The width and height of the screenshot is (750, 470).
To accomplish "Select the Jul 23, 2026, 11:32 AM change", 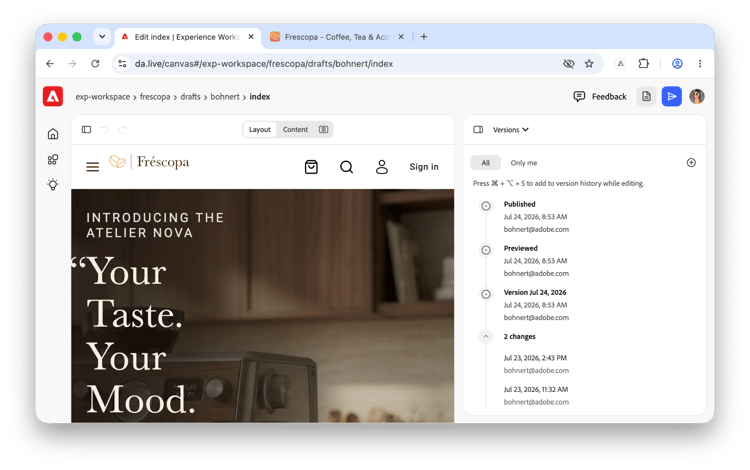I will [x=536, y=396].
